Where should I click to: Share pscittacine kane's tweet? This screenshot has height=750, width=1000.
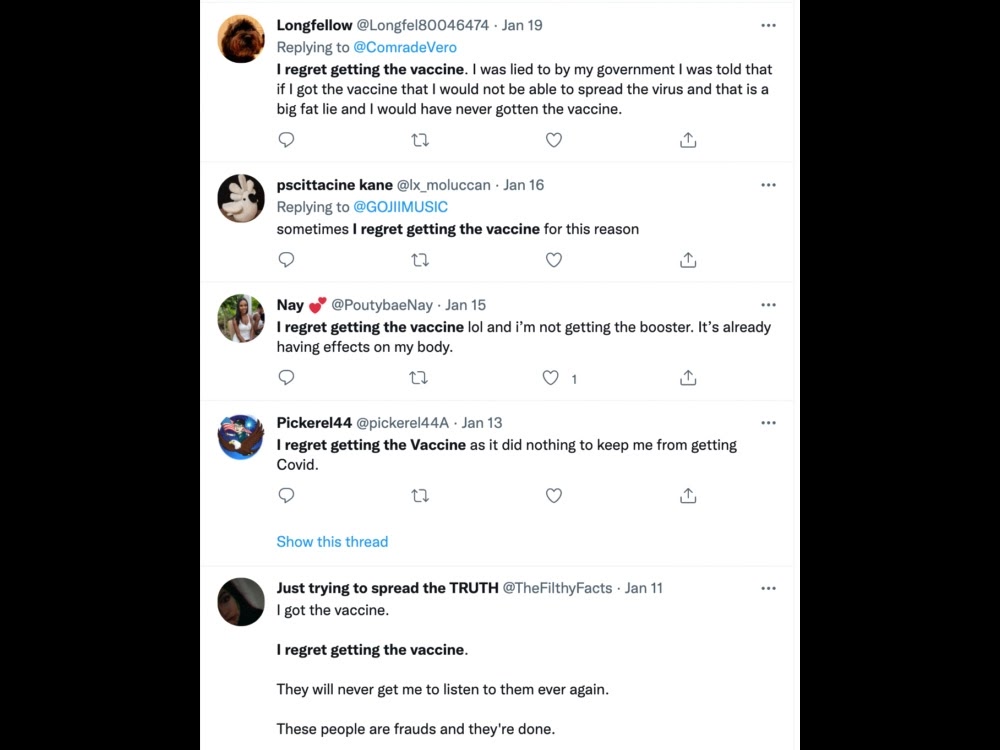tap(688, 260)
